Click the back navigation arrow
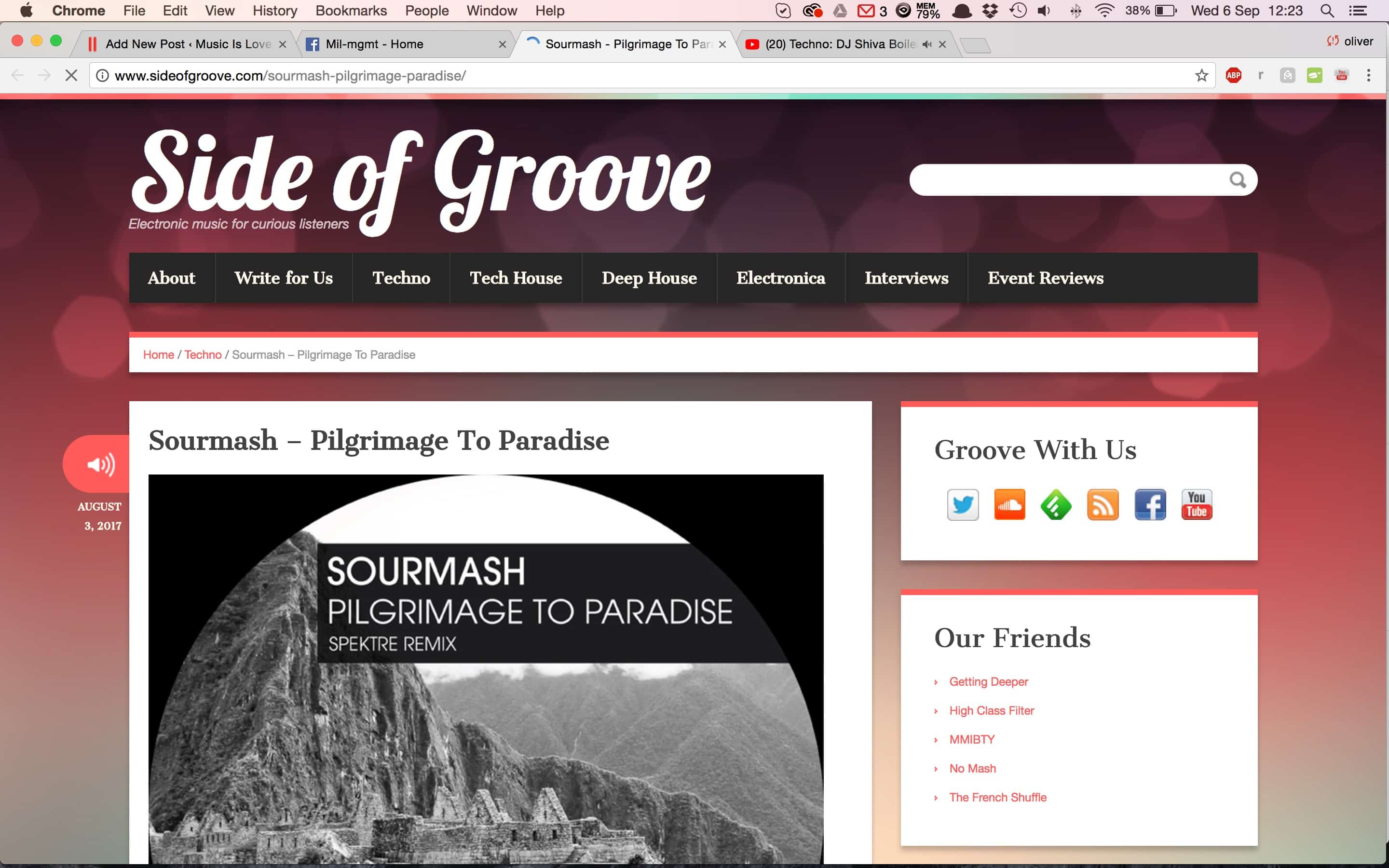Viewport: 1389px width, 868px height. [17, 75]
